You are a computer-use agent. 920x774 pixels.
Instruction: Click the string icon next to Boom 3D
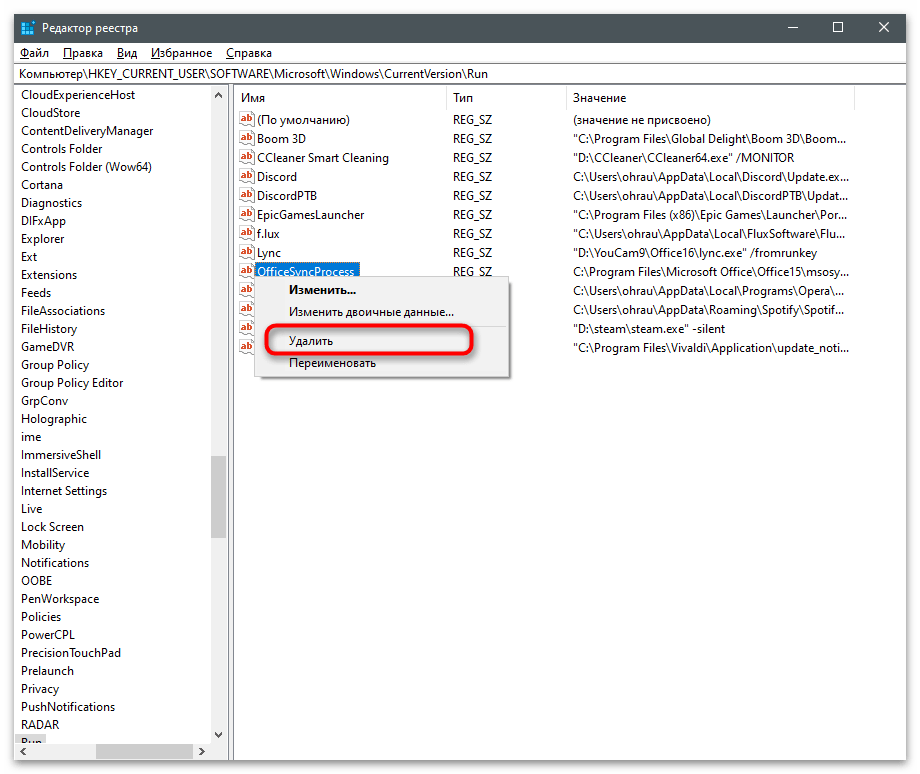click(247, 139)
